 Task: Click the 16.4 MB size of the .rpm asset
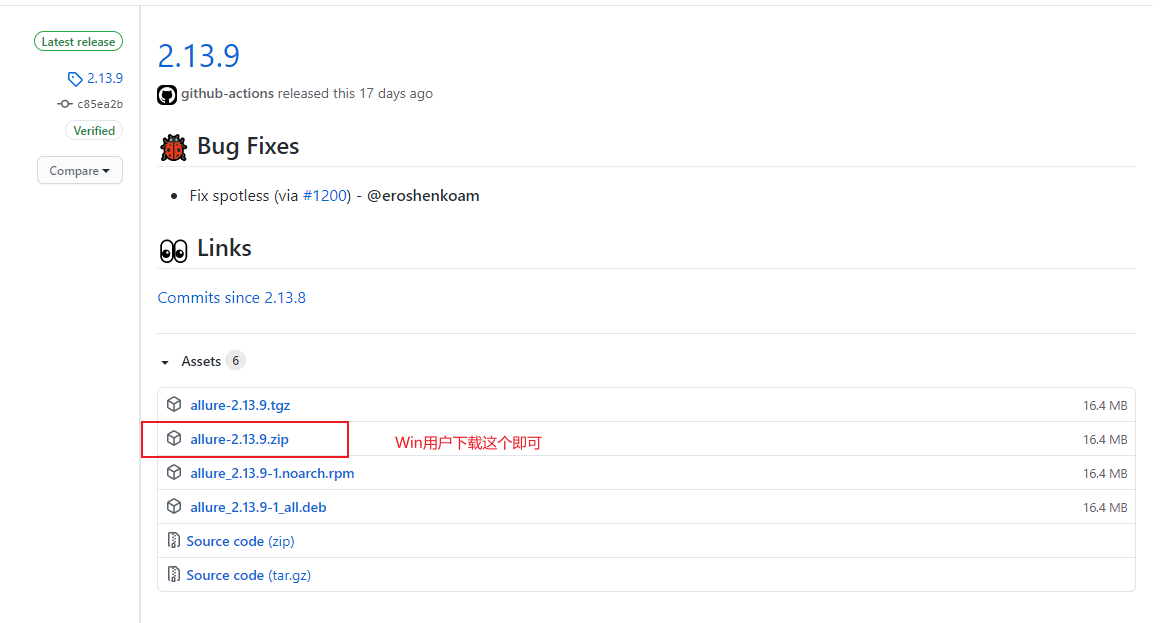point(1105,473)
